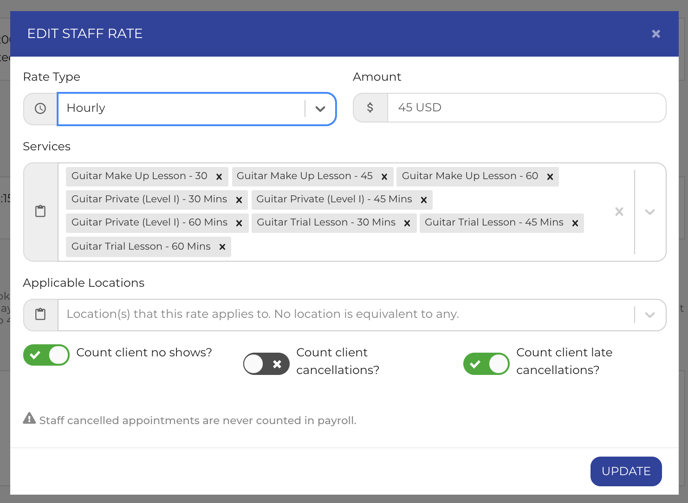Remove Guitar Make Up Lesson - 45 tag
The height and width of the screenshot is (503, 688).
pos(384,177)
